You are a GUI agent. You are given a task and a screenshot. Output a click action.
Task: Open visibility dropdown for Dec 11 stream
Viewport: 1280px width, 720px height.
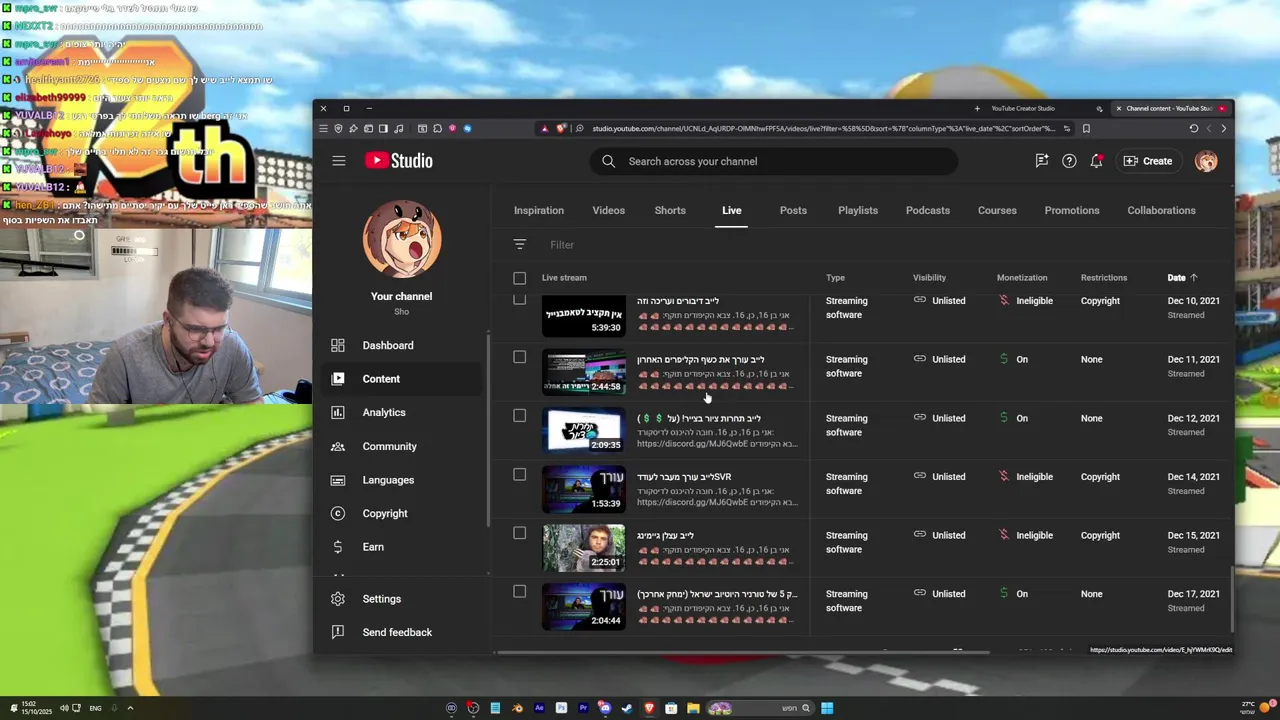pyautogui.click(x=940, y=359)
